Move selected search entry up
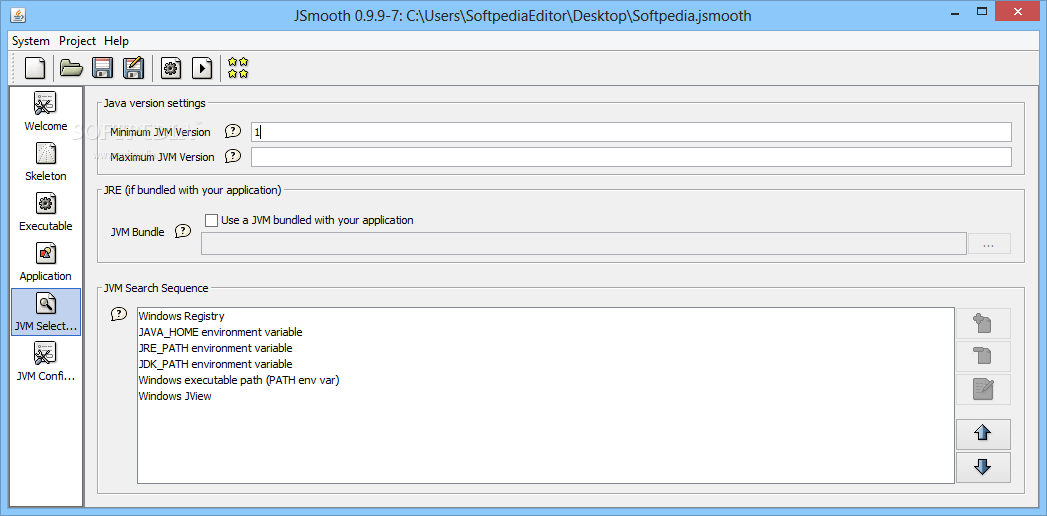This screenshot has height=516, width=1047. (x=983, y=435)
